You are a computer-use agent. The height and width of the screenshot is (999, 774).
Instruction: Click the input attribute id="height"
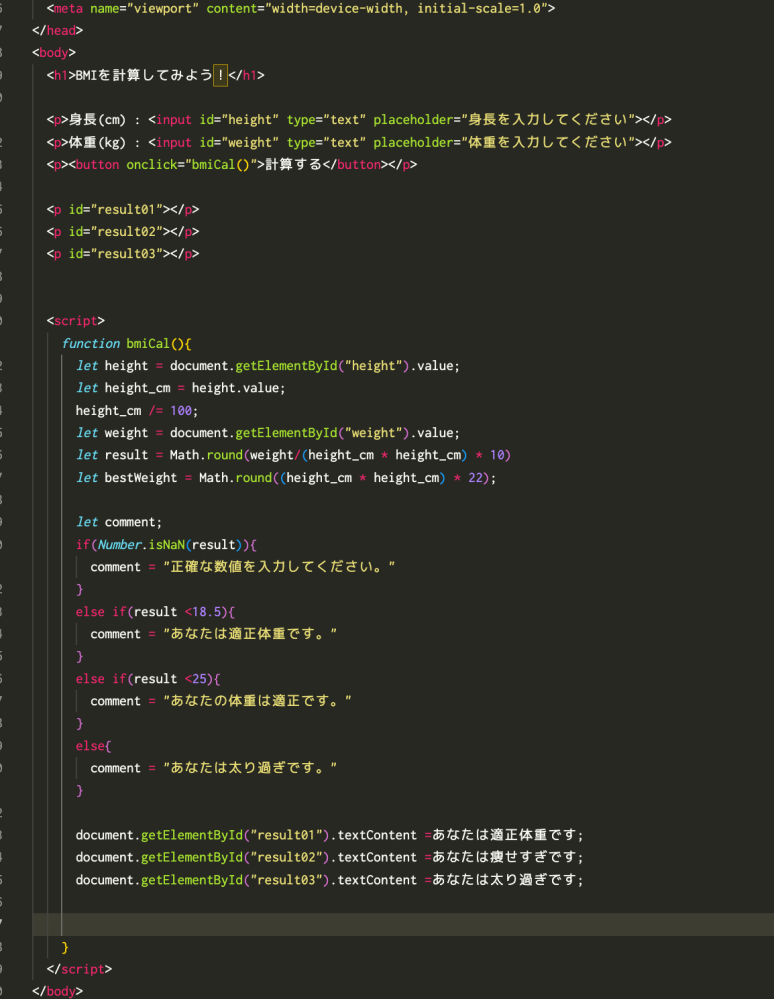click(239, 120)
